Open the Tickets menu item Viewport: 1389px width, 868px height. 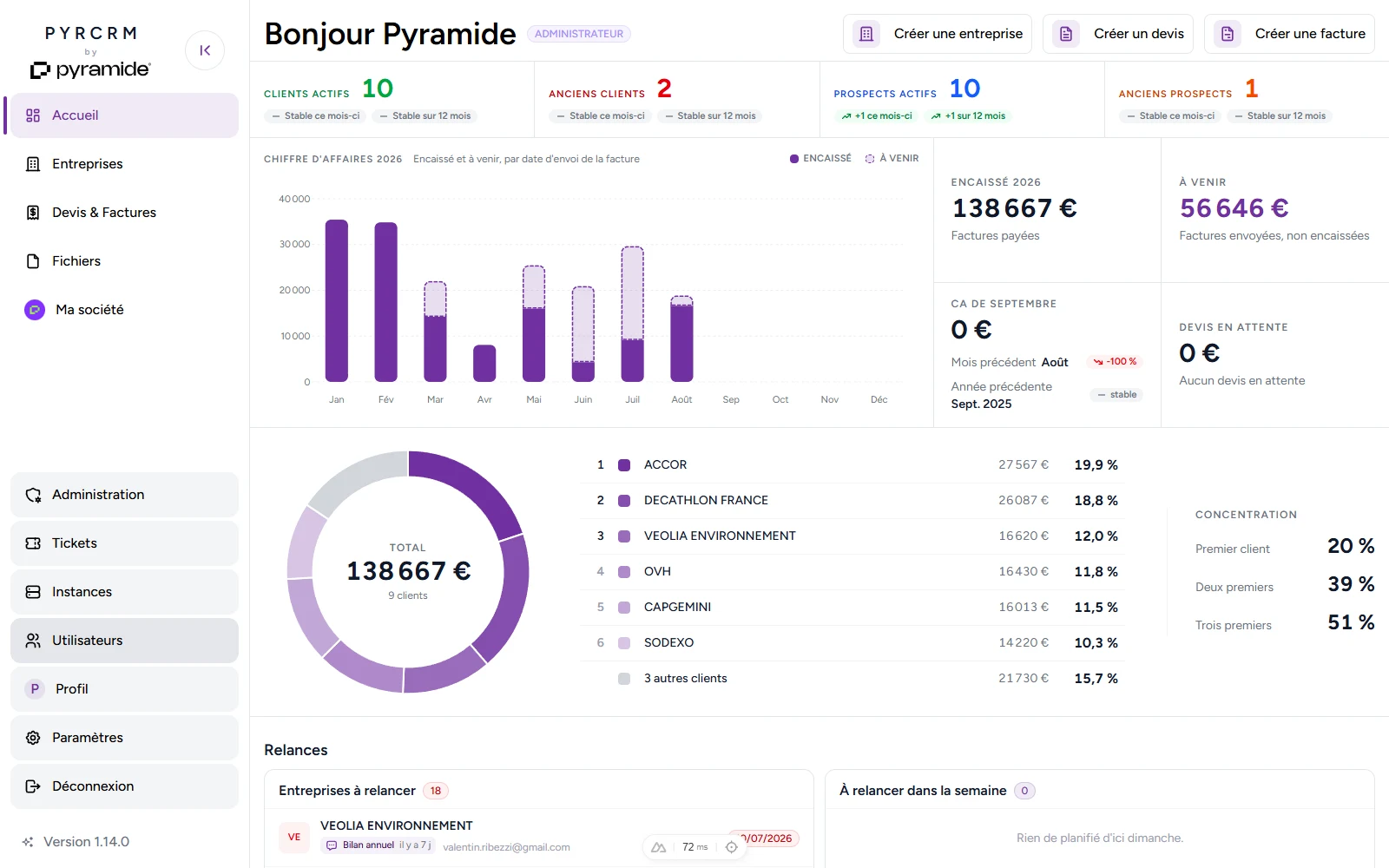124,543
